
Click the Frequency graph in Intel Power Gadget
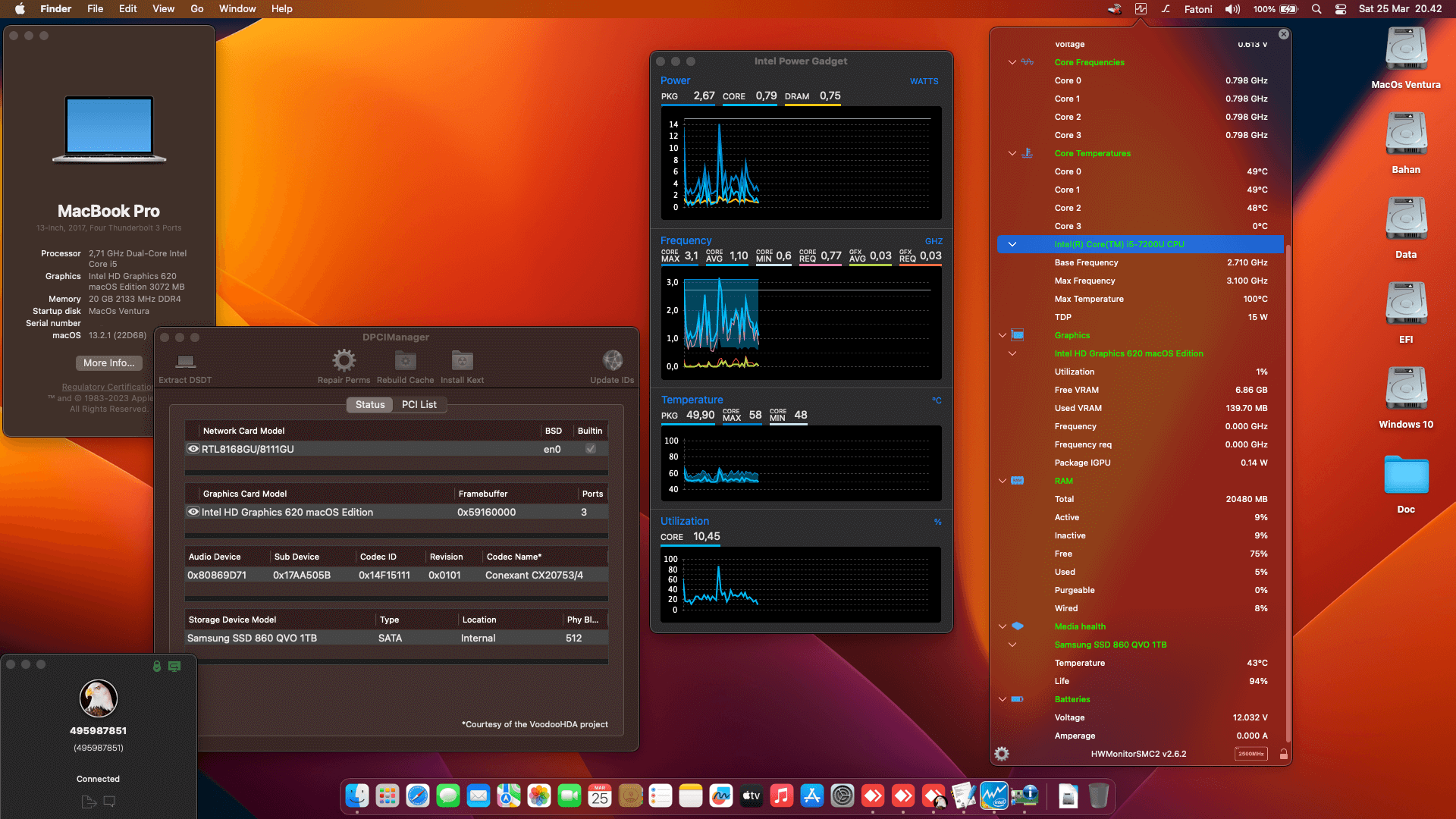[x=801, y=323]
